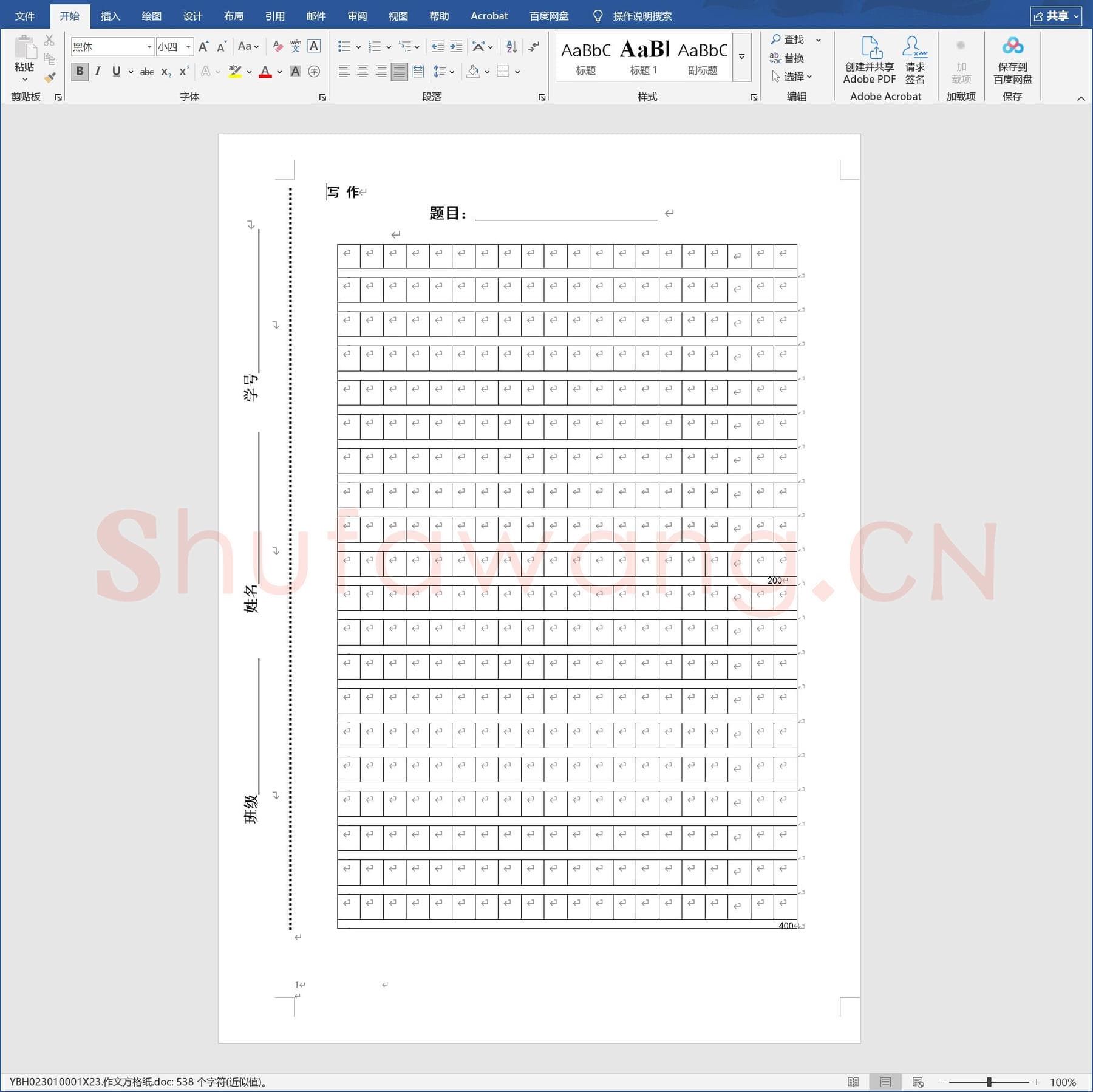Image resolution: width=1093 pixels, height=1092 pixels.
Task: Toggle Bold formatting
Action: 80,72
